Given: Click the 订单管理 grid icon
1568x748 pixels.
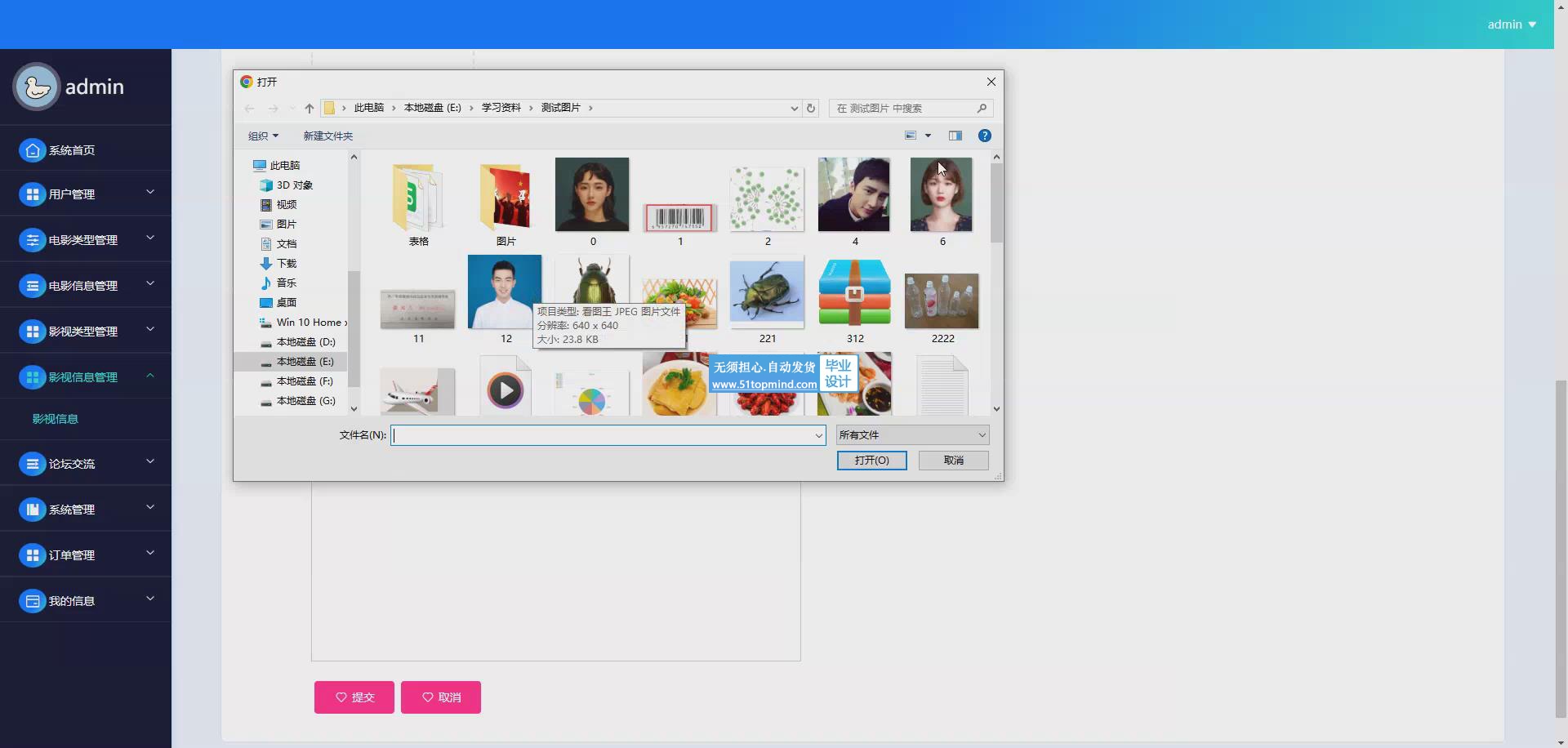Looking at the screenshot, I should [32, 555].
